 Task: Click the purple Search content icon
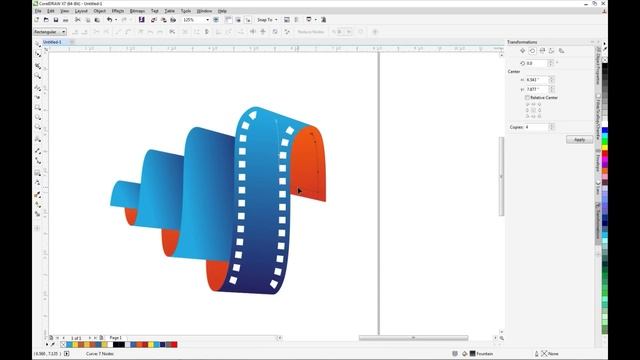(x=142, y=20)
